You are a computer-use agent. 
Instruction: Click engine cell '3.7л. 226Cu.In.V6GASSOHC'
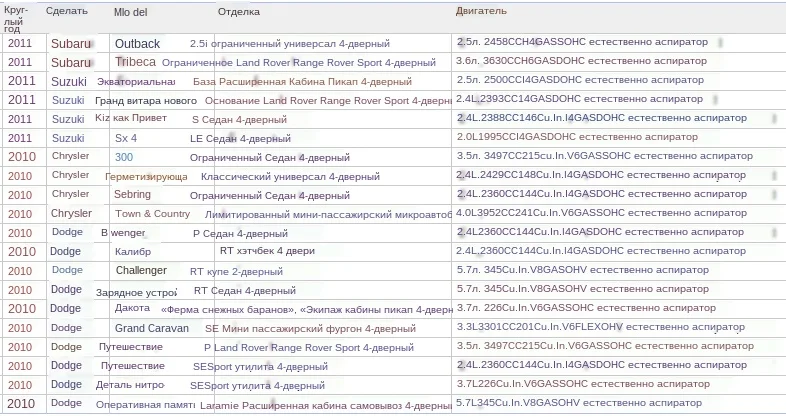coord(586,308)
